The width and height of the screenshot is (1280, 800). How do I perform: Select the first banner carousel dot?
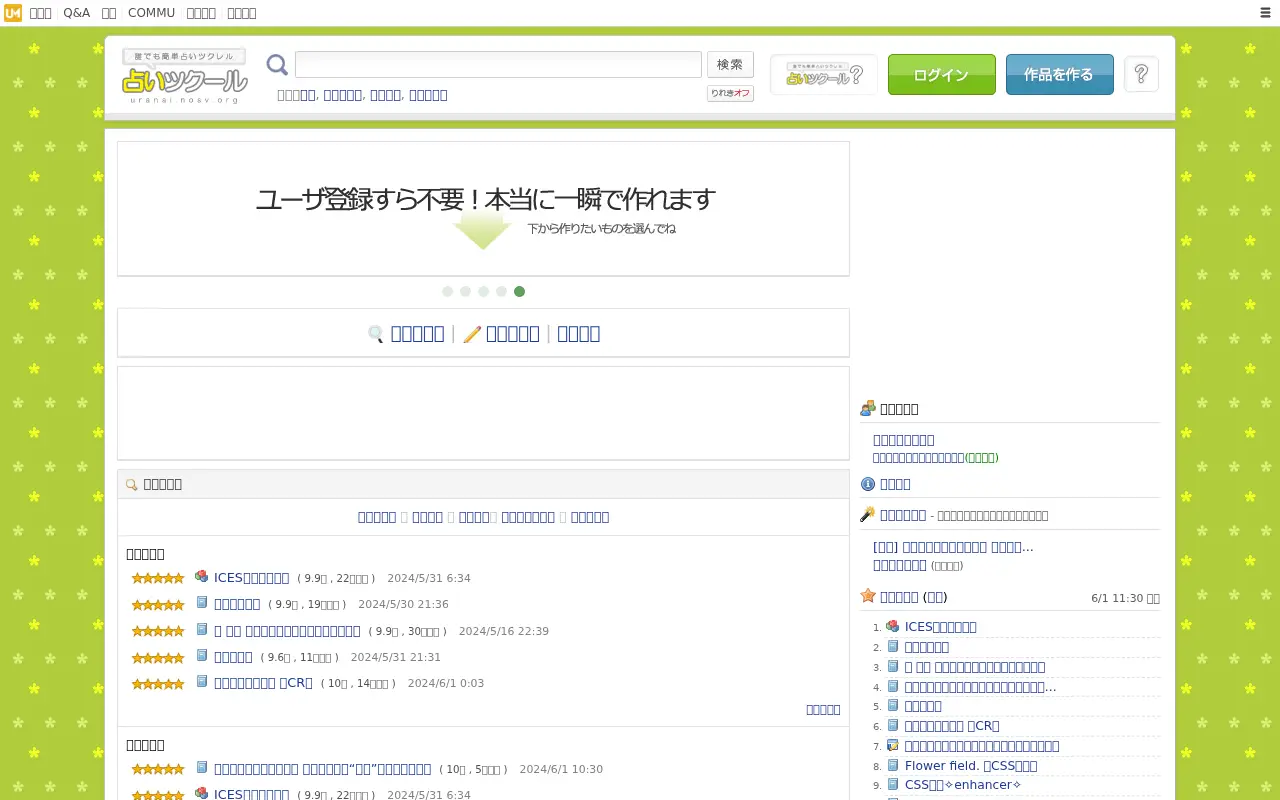[447, 292]
